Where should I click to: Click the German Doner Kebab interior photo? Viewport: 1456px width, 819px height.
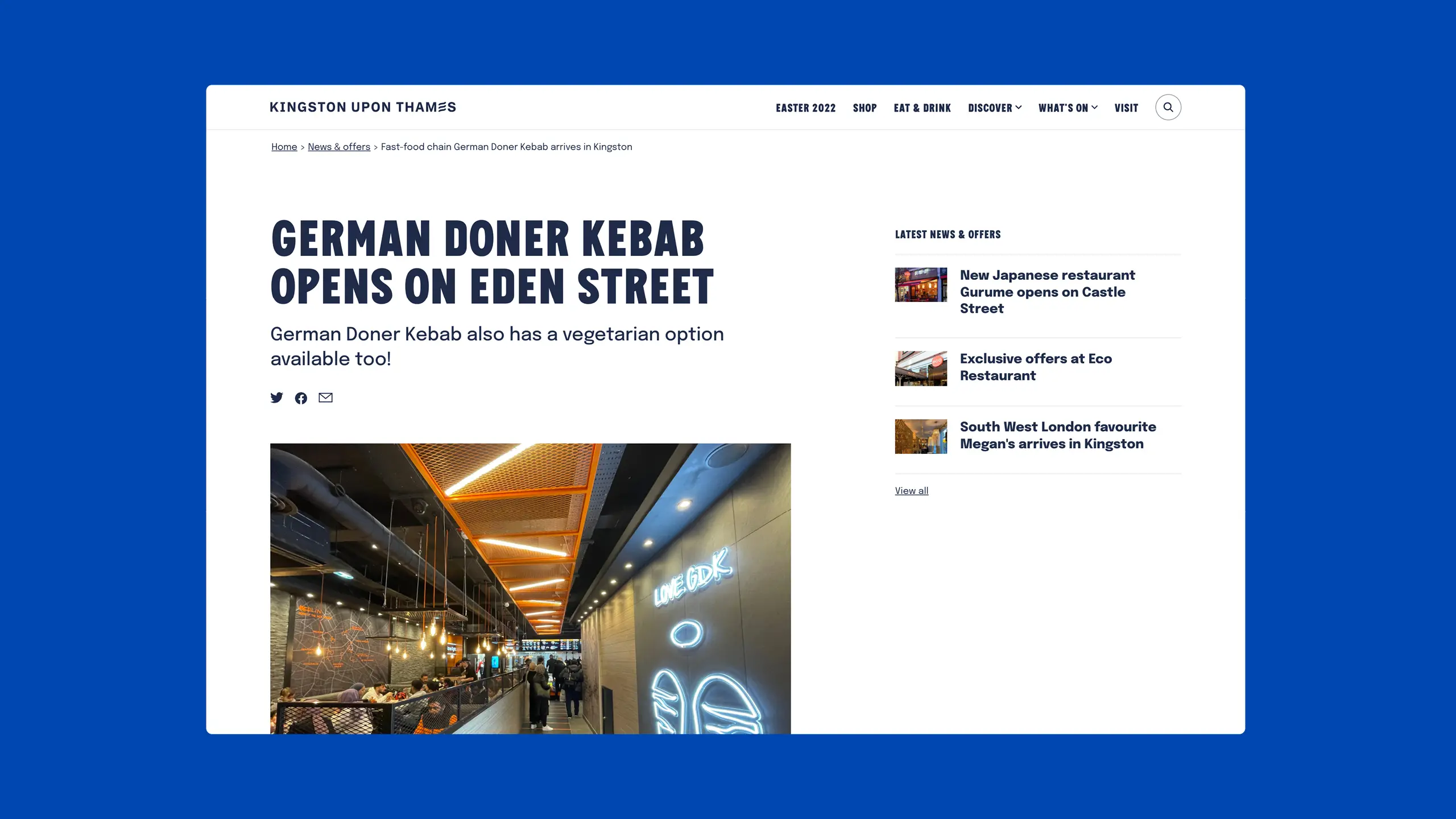point(530,588)
